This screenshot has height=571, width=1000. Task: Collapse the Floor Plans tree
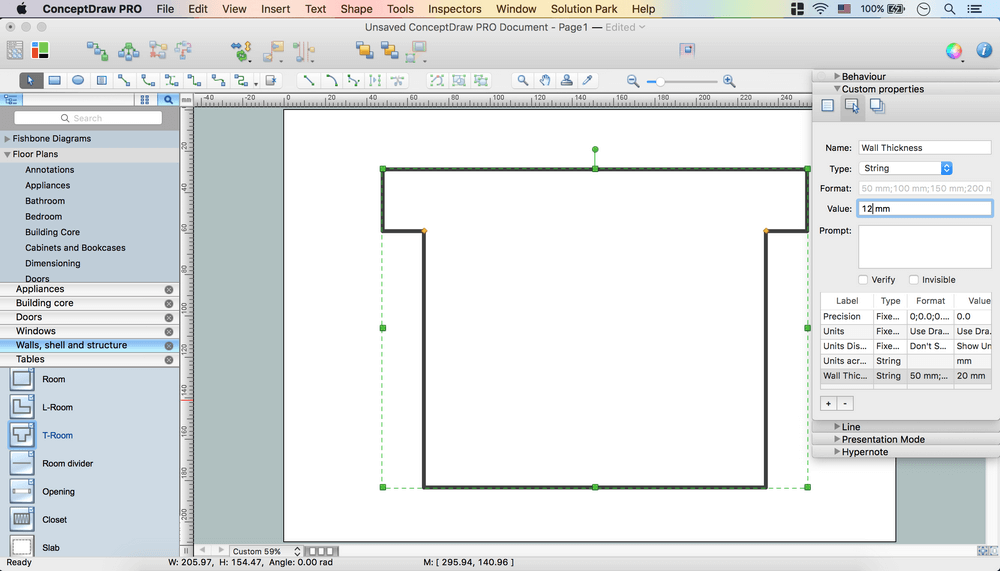[7, 154]
